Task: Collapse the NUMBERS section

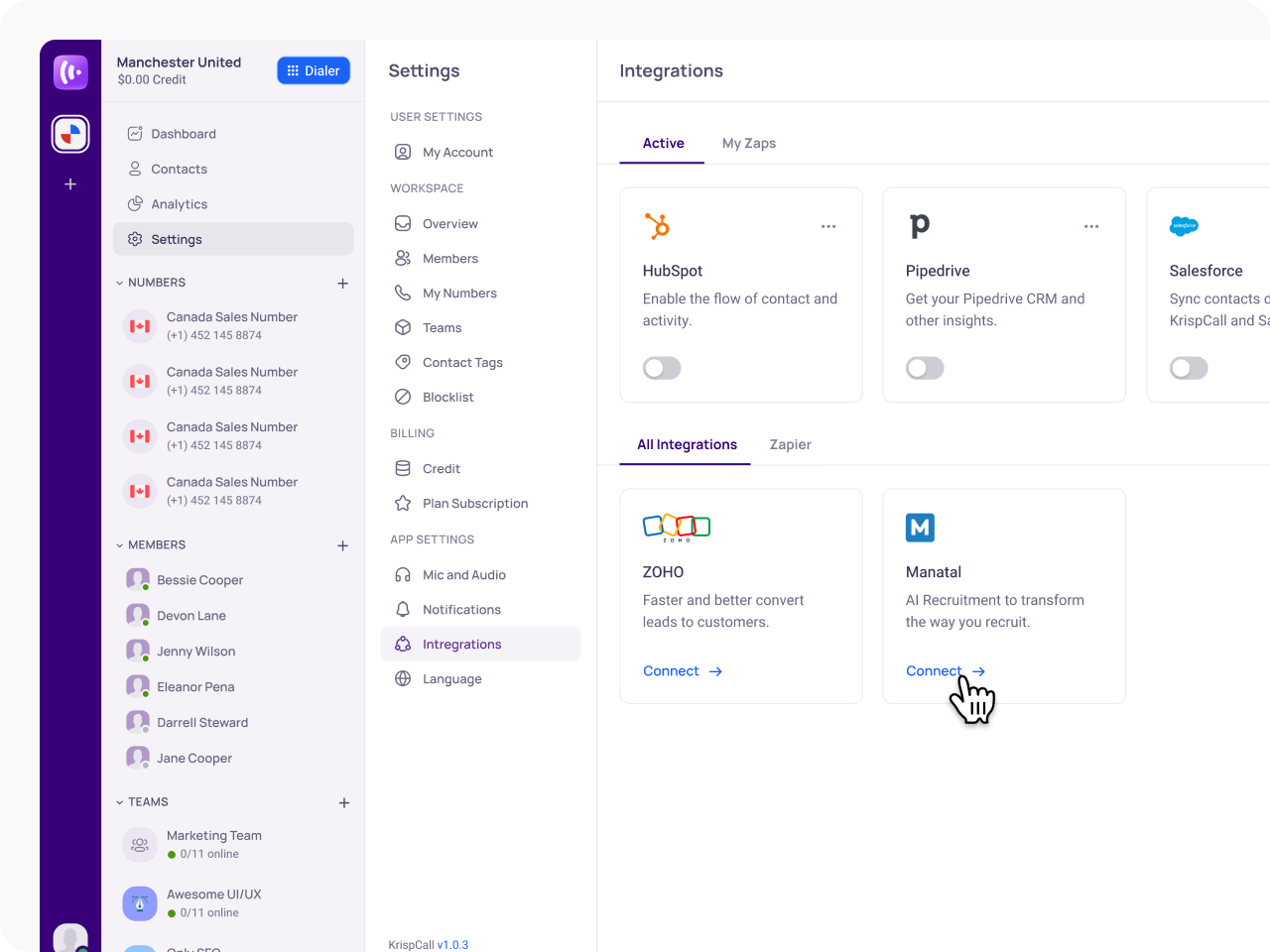Action: [120, 283]
